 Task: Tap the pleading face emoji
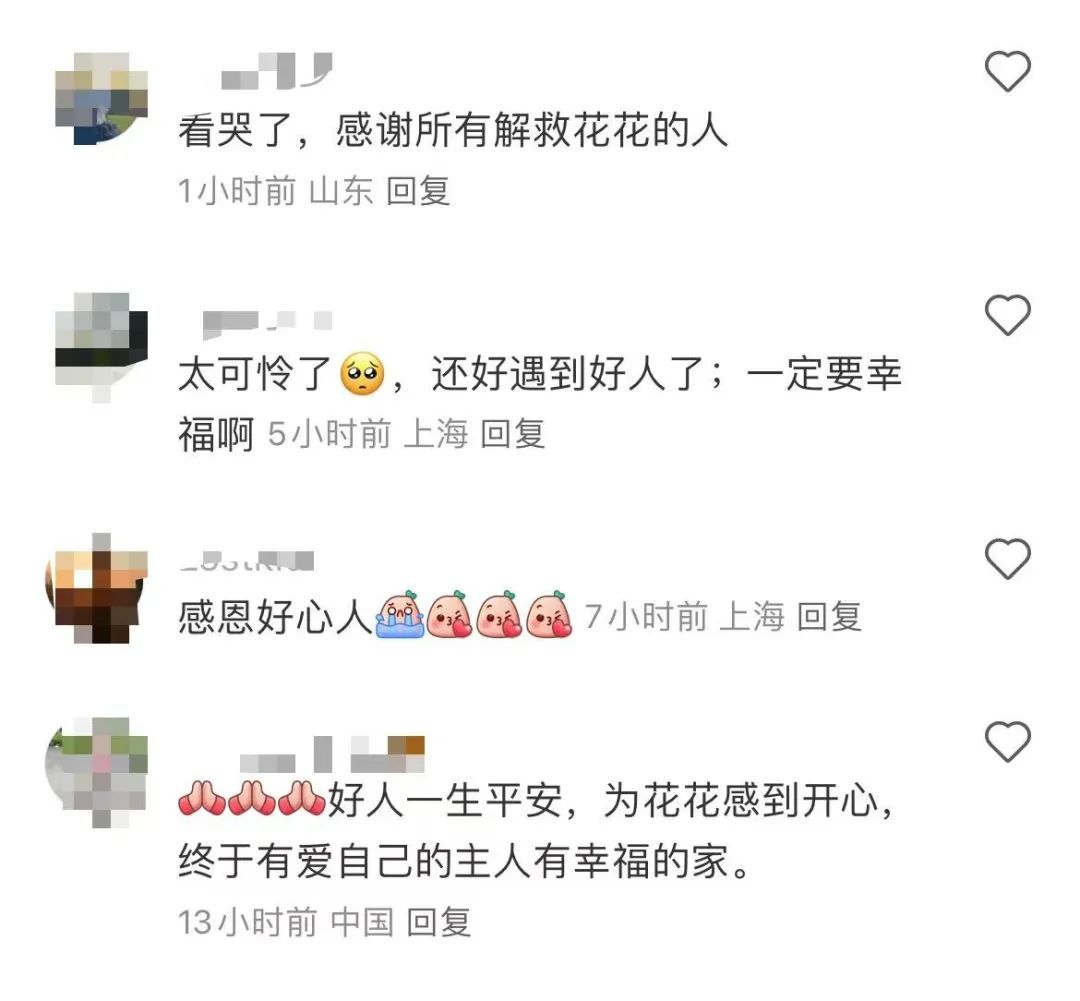click(362, 374)
